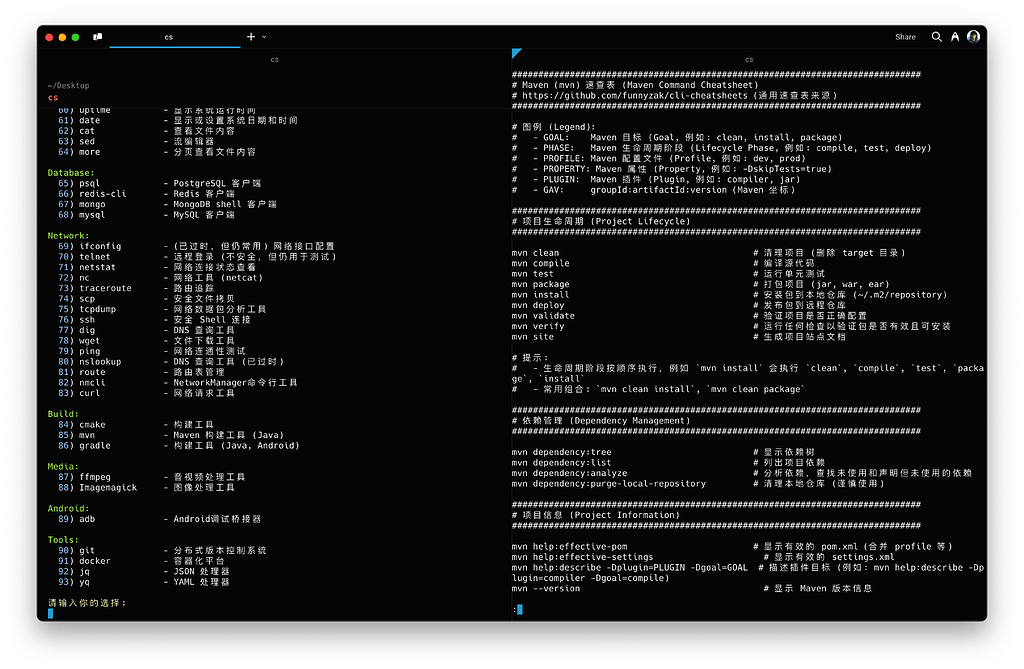
Task: Click the 90) git entry
Action: click(x=162, y=550)
